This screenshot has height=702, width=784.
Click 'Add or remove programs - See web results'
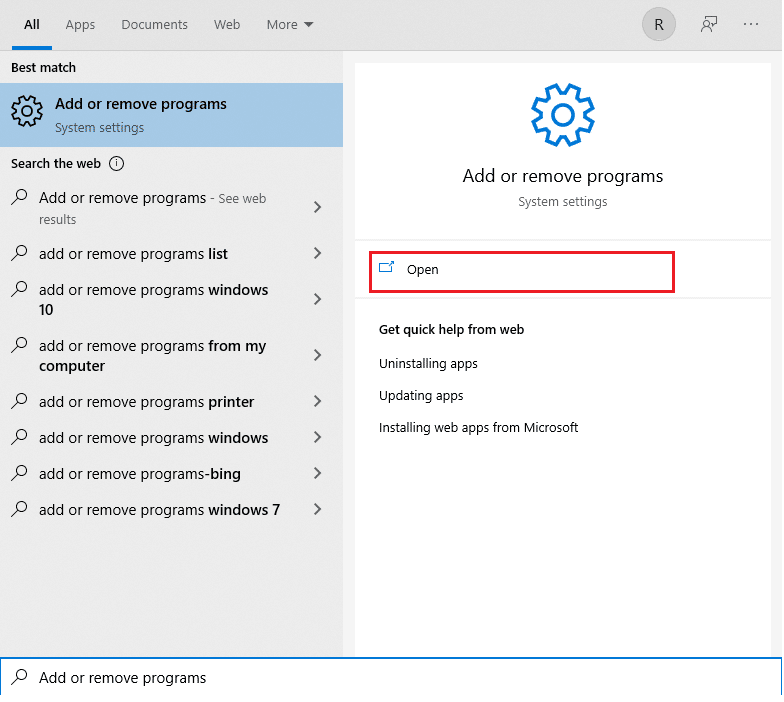click(152, 208)
